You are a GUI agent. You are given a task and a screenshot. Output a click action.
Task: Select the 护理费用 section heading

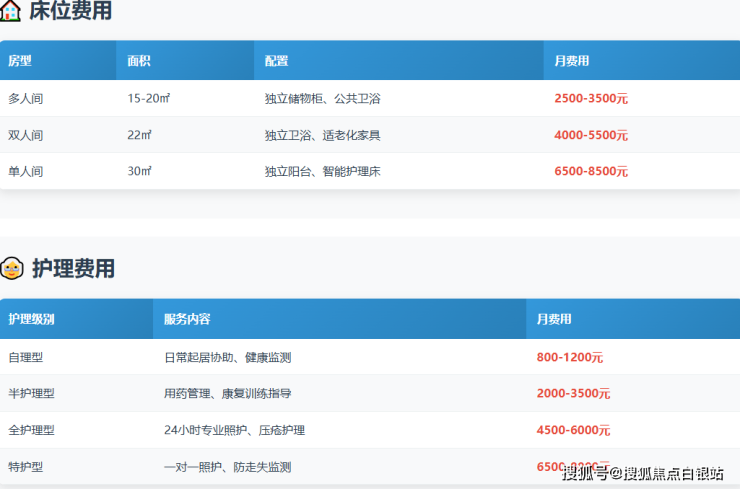pyautogui.click(x=73, y=268)
